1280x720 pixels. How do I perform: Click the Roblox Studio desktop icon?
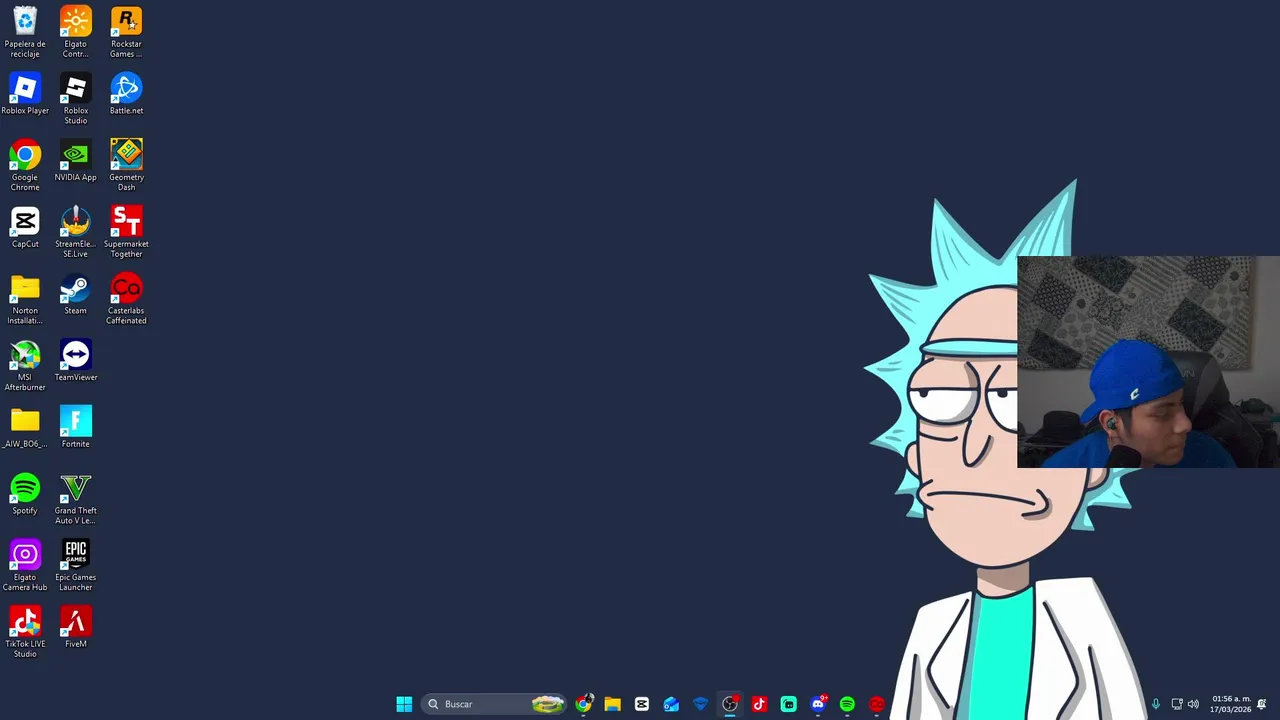[76, 99]
